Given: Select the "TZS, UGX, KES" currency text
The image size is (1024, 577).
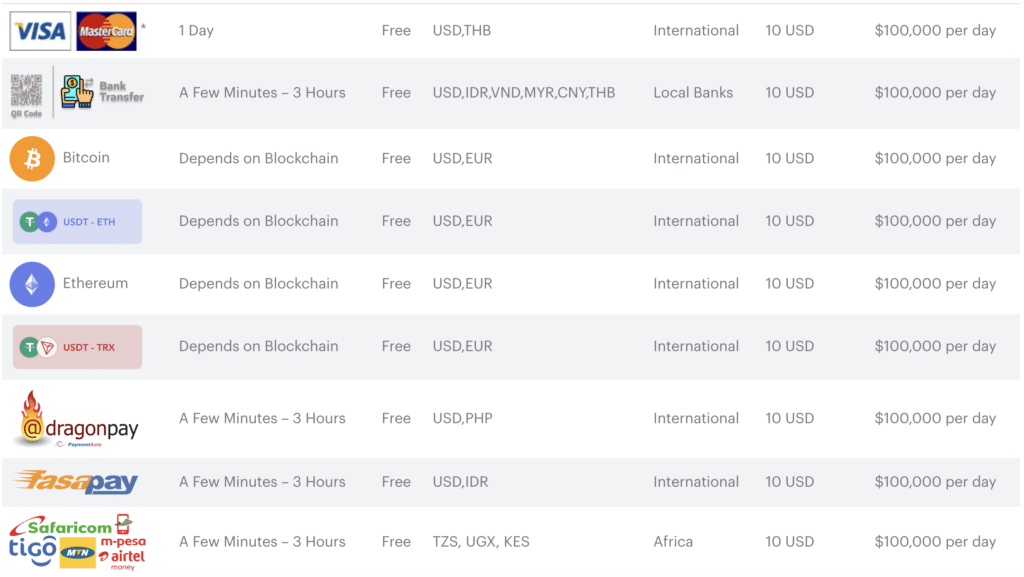Looking at the screenshot, I should pyautogui.click(x=481, y=542).
